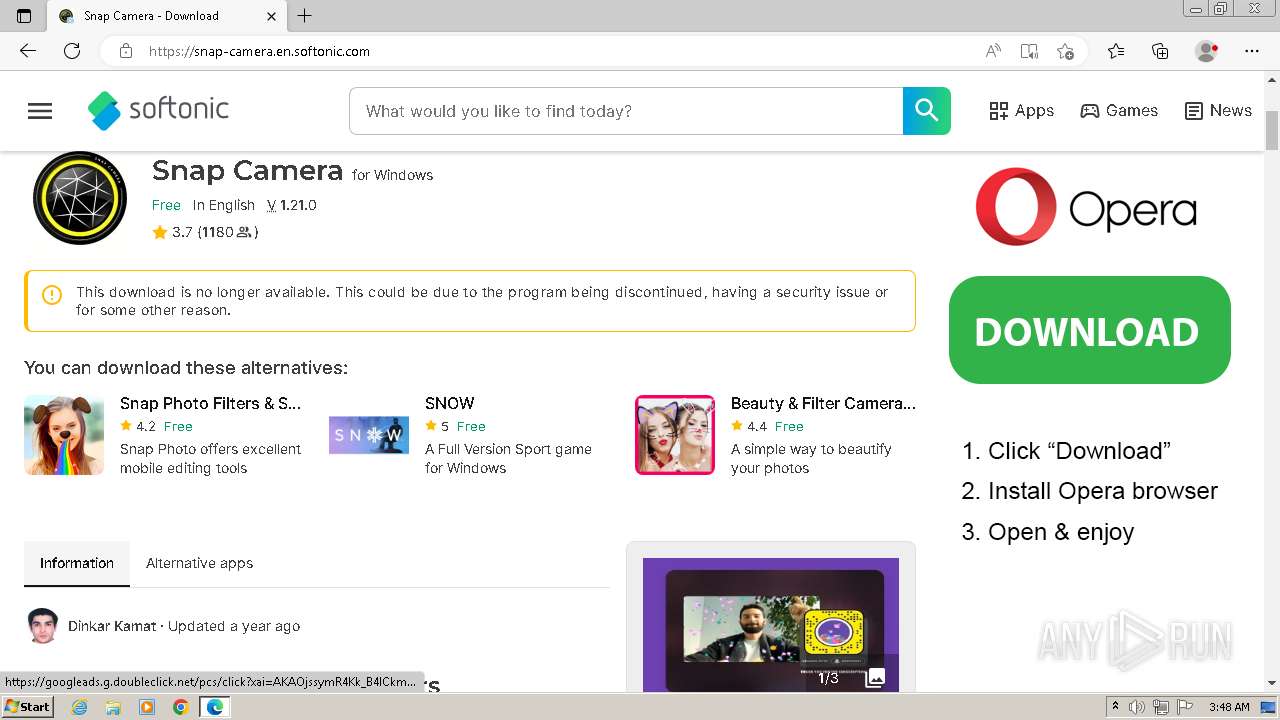Enter Immersive Reader mode
The height and width of the screenshot is (720, 1280).
pos(1029,51)
